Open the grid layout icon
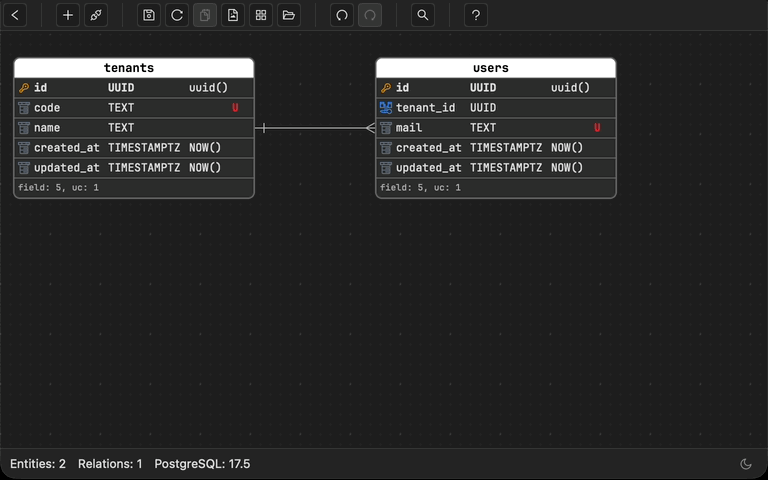The width and height of the screenshot is (768, 480). [x=261, y=15]
